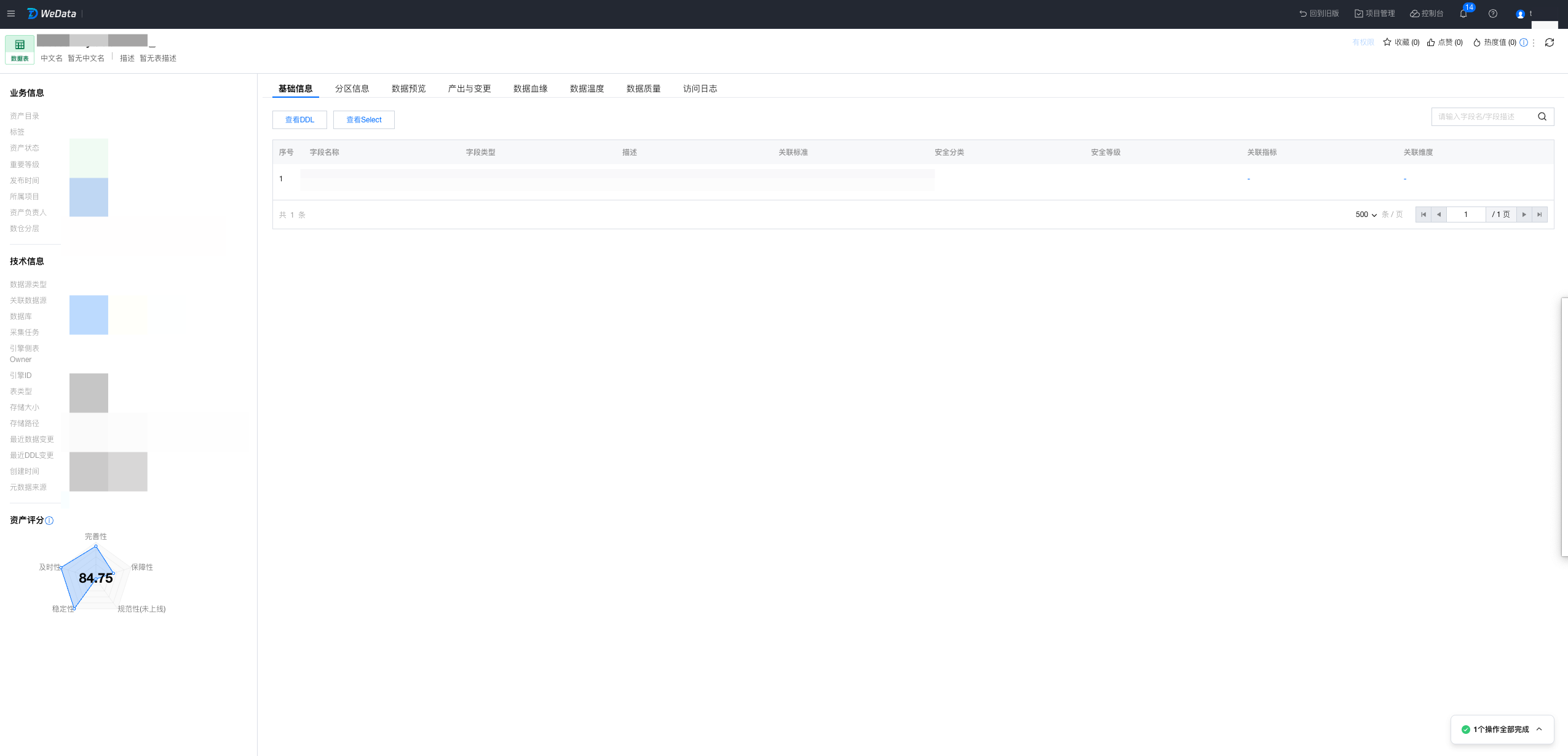Click the refresh icon at top right
This screenshot has height=756, width=1568.
pyautogui.click(x=1550, y=42)
